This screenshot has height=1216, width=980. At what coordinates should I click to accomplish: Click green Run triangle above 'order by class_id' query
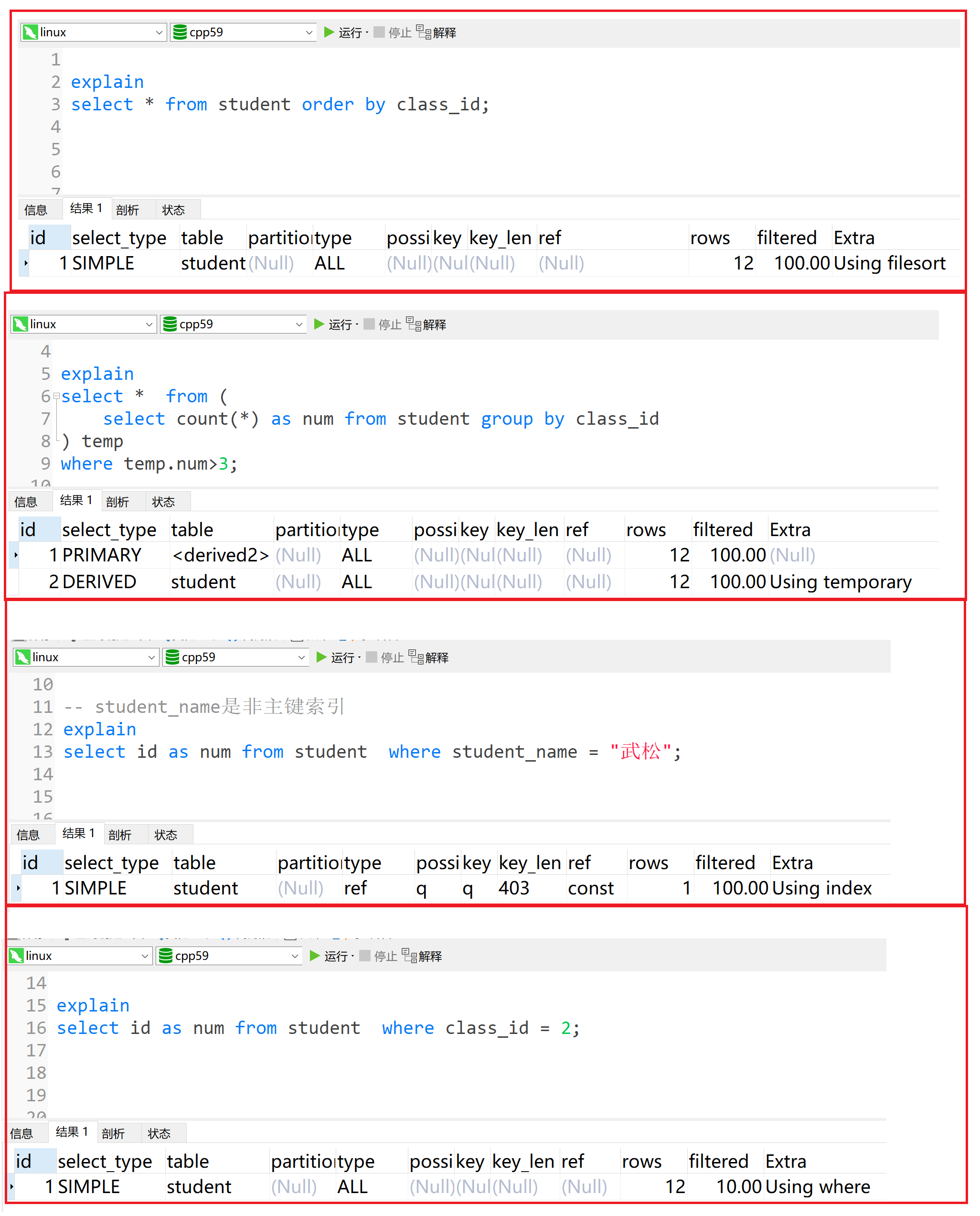point(329,32)
